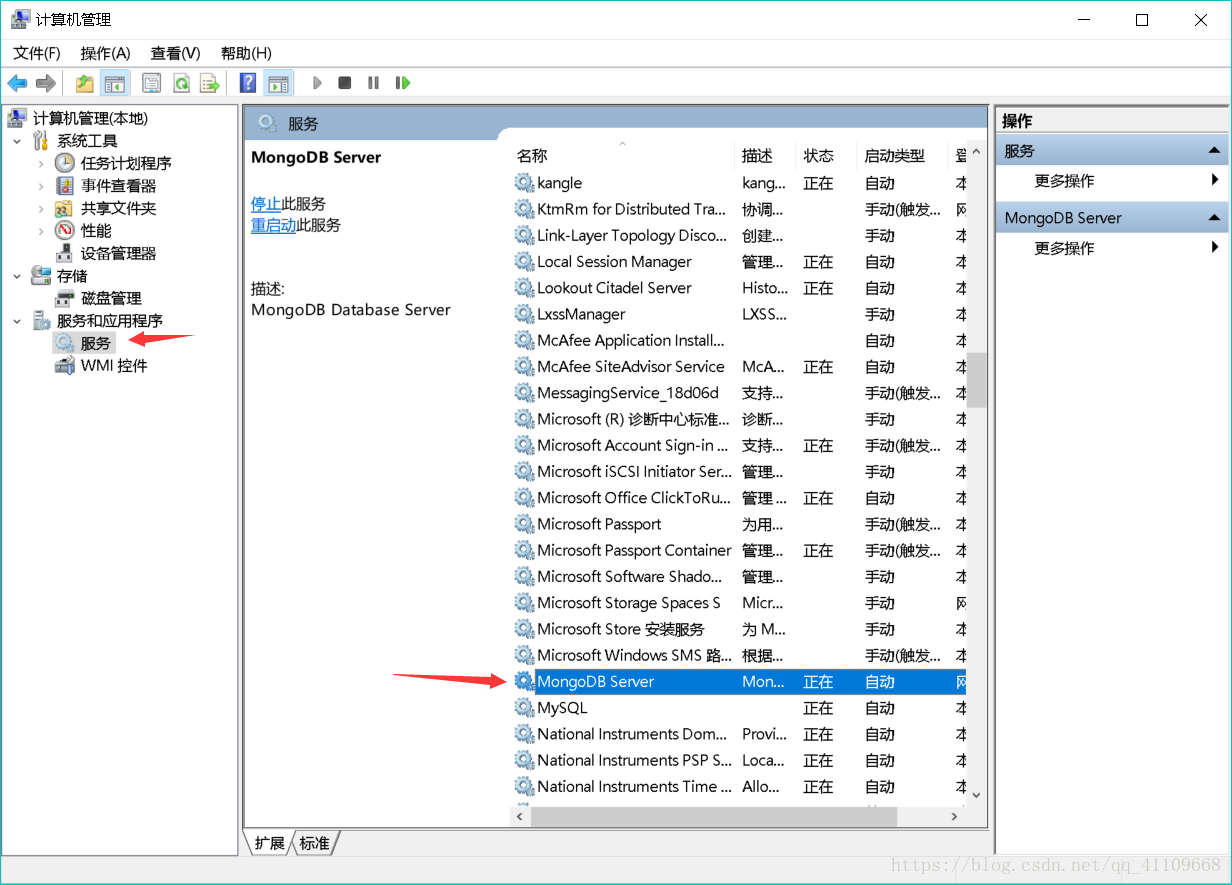Collapse the 服务和应用程序 tree node
The image size is (1232, 885).
[17, 321]
